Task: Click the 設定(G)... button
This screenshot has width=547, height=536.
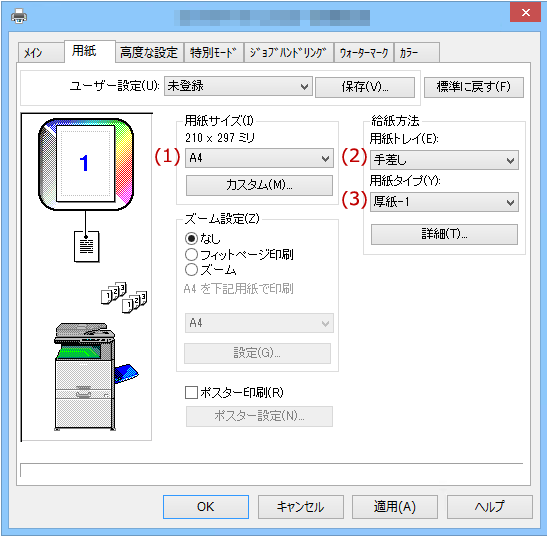Action: (x=257, y=353)
